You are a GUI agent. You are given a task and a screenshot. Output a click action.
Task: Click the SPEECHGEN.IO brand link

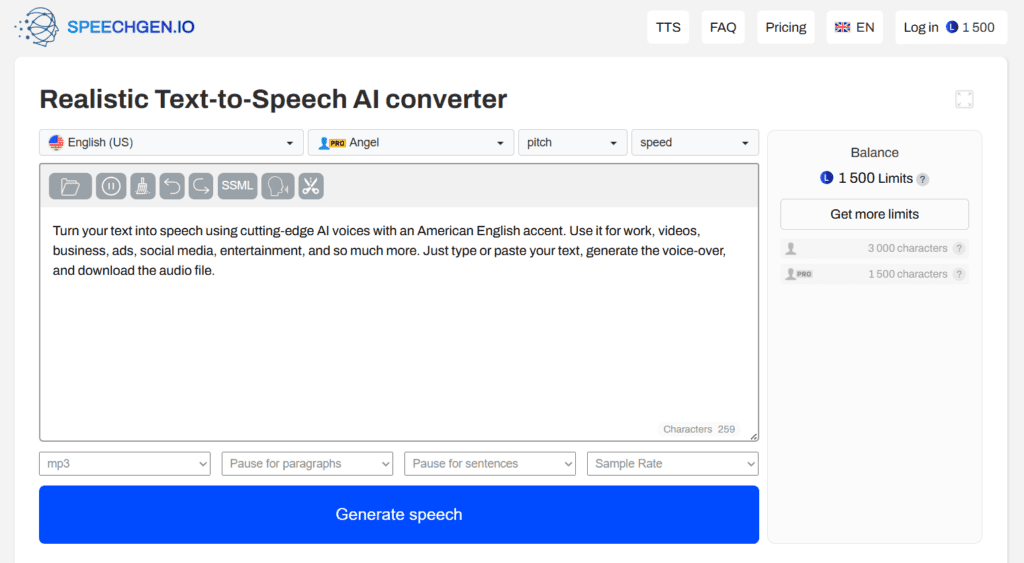(131, 27)
